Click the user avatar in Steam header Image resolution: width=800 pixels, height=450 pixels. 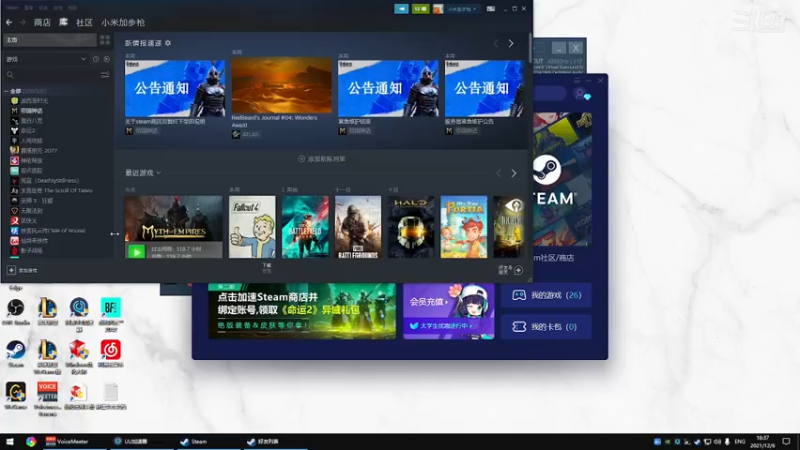pyautogui.click(x=438, y=9)
